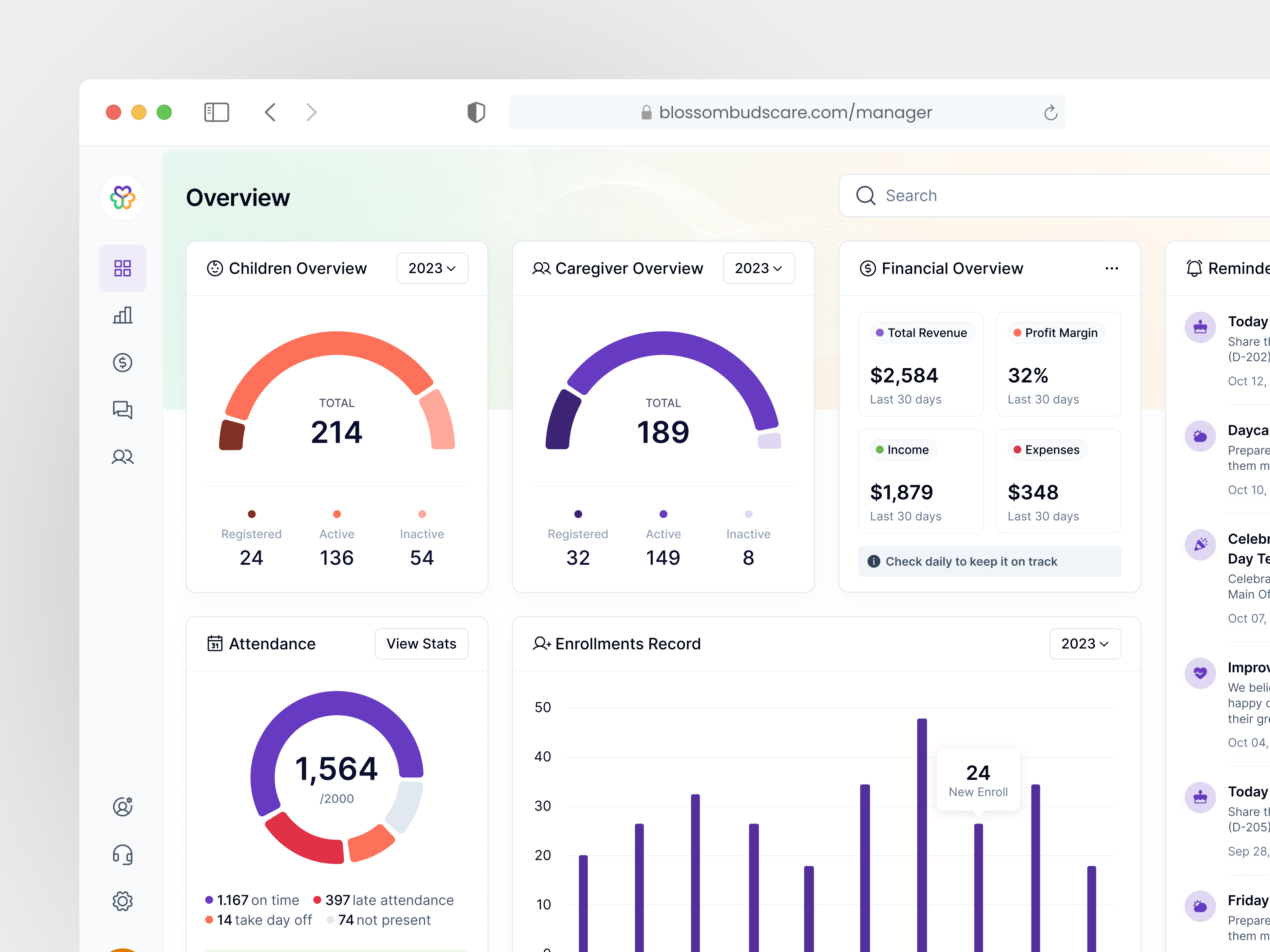Select the analytics bar chart icon
This screenshot has height=952, width=1270.
pos(122,315)
